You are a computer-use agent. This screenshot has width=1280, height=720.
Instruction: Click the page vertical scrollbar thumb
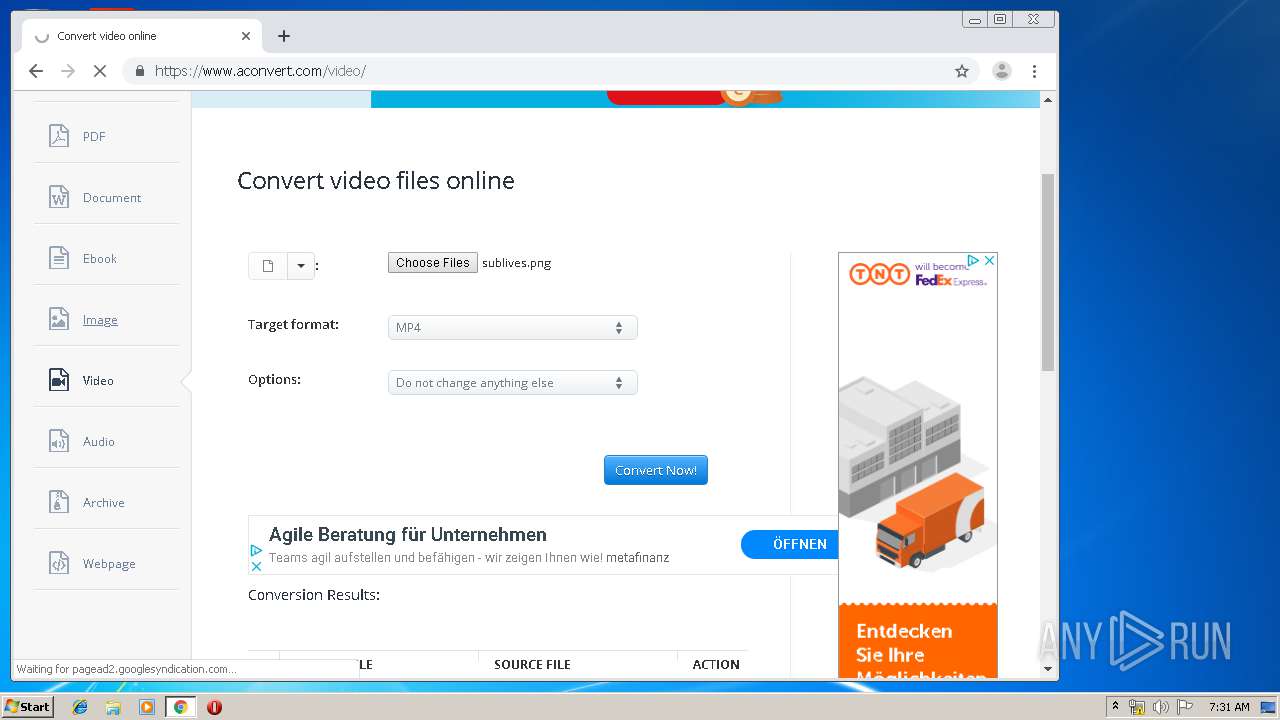[1048, 272]
